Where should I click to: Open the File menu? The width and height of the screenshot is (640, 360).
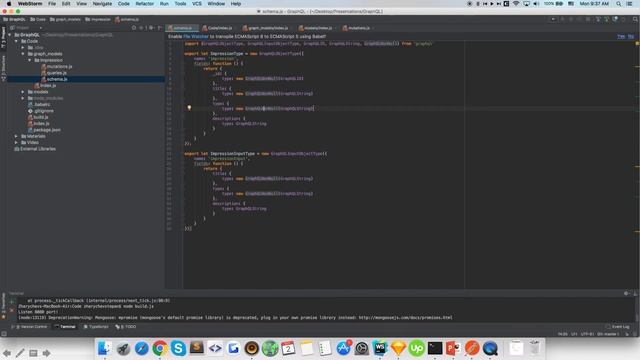(52, 4)
